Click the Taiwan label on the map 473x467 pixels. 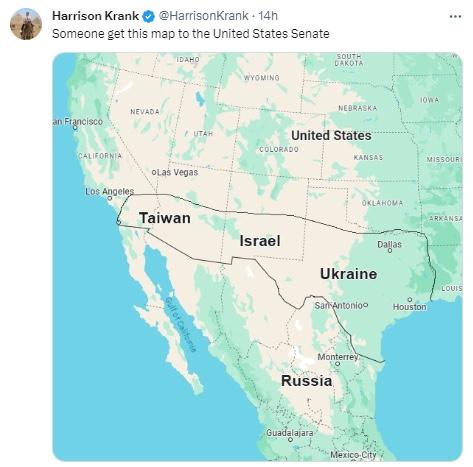click(165, 218)
